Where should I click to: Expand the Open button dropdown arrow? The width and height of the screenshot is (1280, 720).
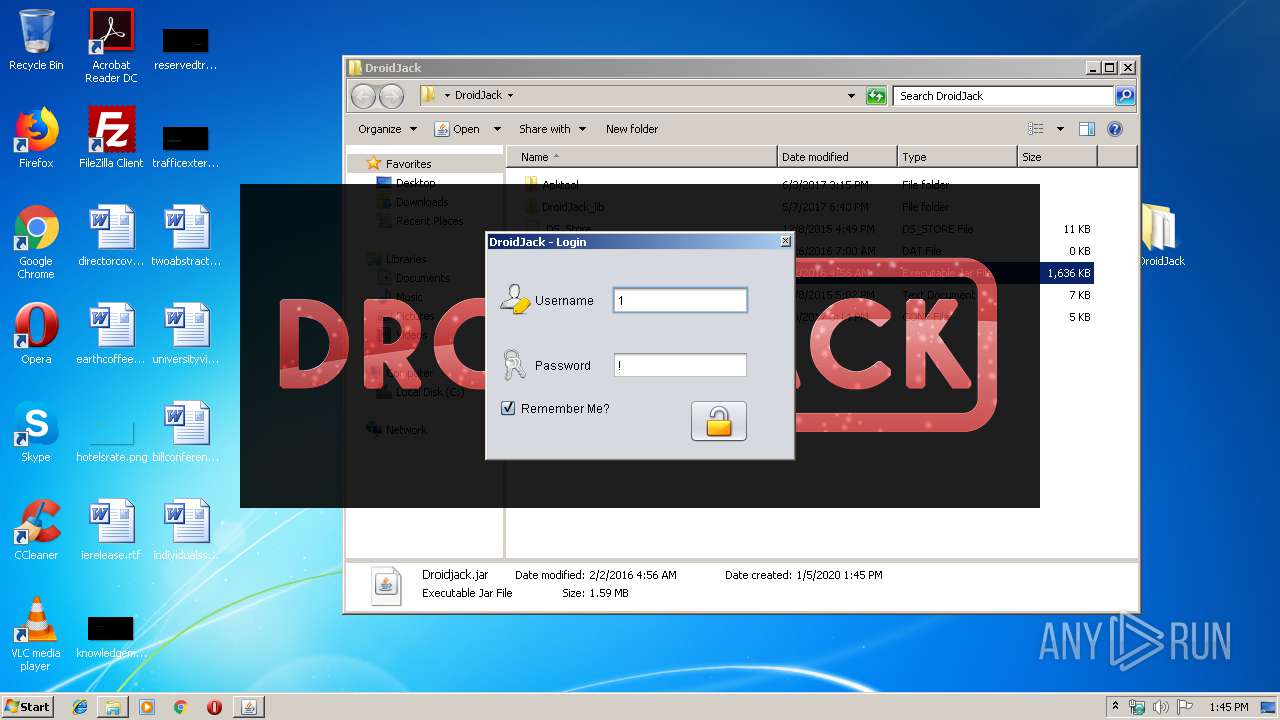tap(497, 129)
